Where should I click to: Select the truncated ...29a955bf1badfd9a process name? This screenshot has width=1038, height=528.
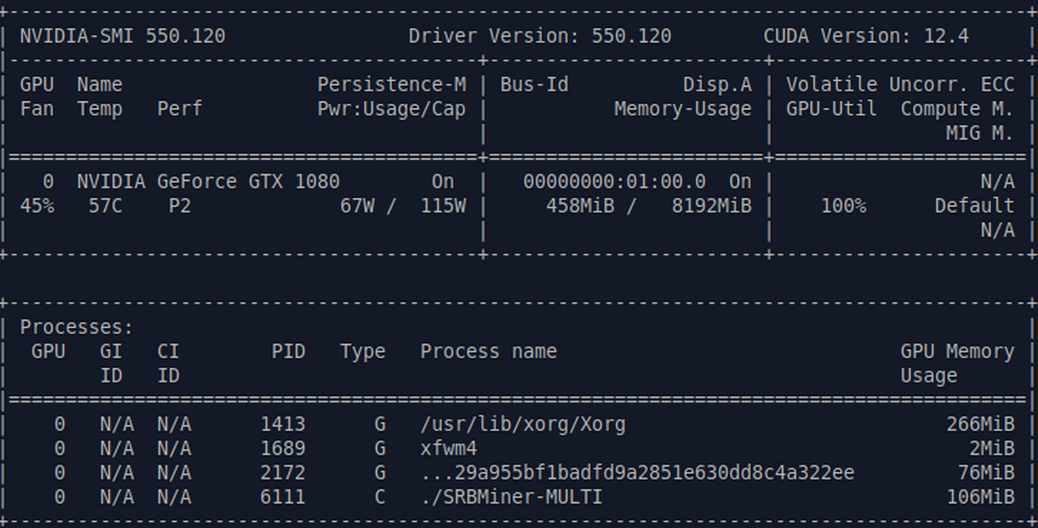coord(637,472)
